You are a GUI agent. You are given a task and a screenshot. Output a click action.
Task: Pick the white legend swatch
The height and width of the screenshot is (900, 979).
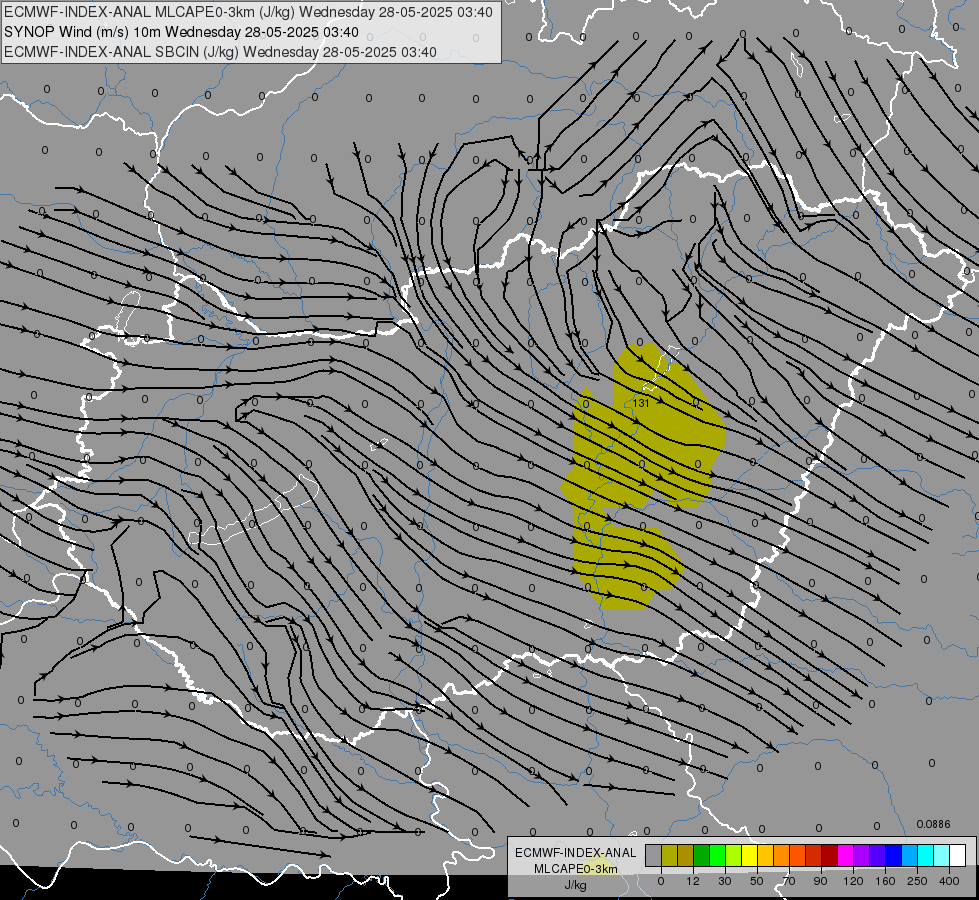pos(958,855)
